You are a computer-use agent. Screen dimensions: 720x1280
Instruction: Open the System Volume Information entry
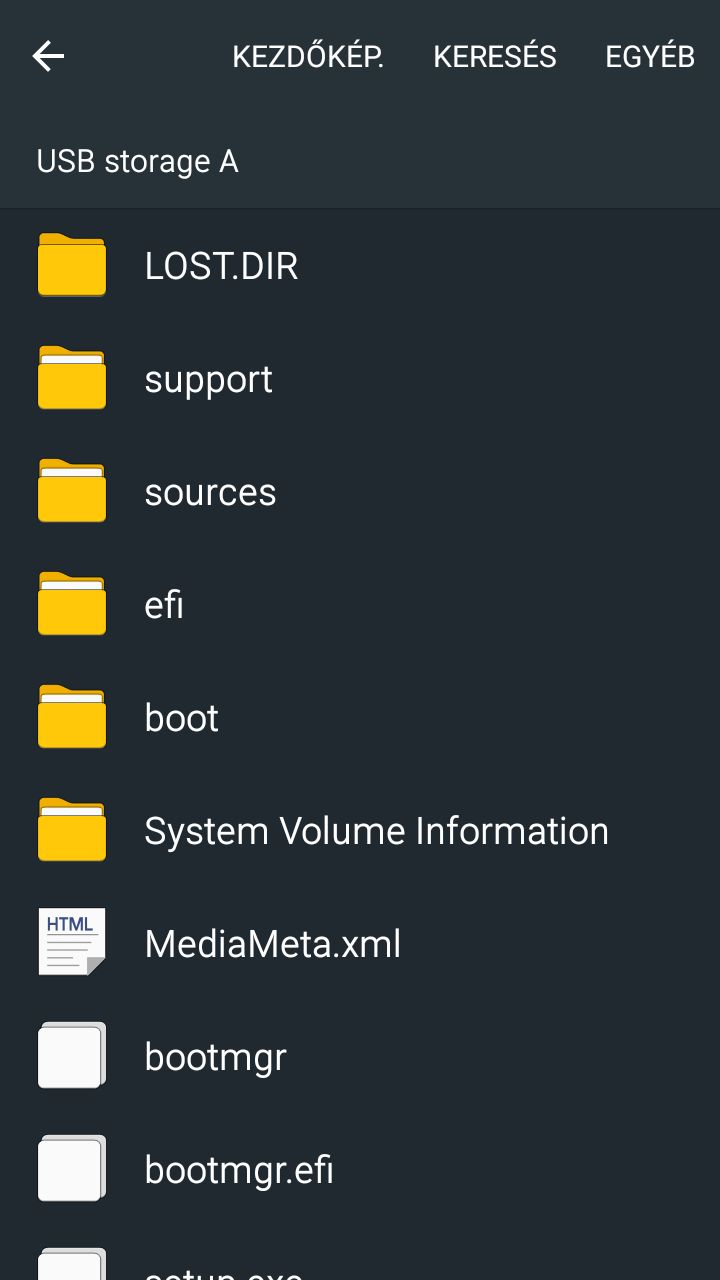(x=360, y=831)
